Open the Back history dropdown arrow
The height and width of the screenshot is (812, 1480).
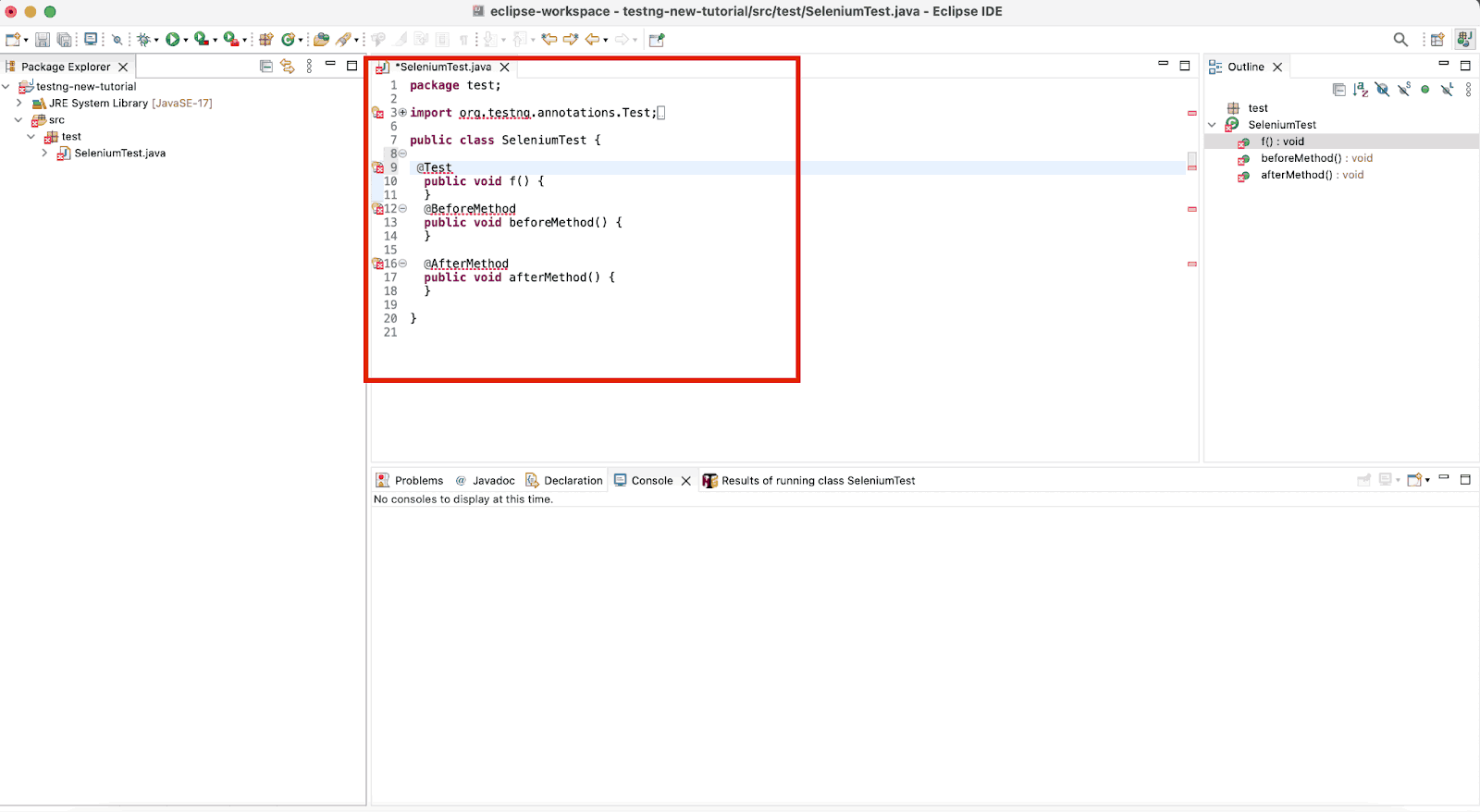click(x=605, y=41)
